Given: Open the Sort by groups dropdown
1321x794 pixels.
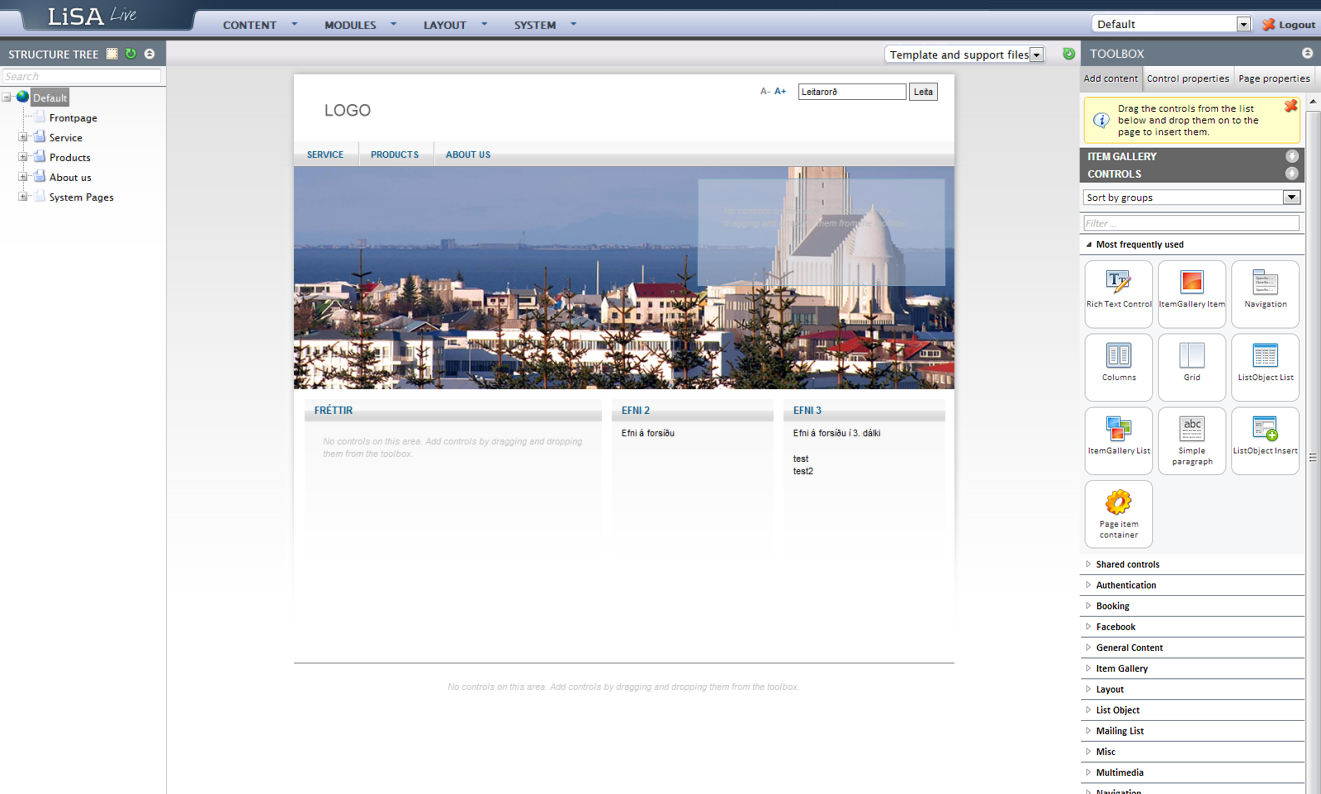Looking at the screenshot, I should 1291,198.
